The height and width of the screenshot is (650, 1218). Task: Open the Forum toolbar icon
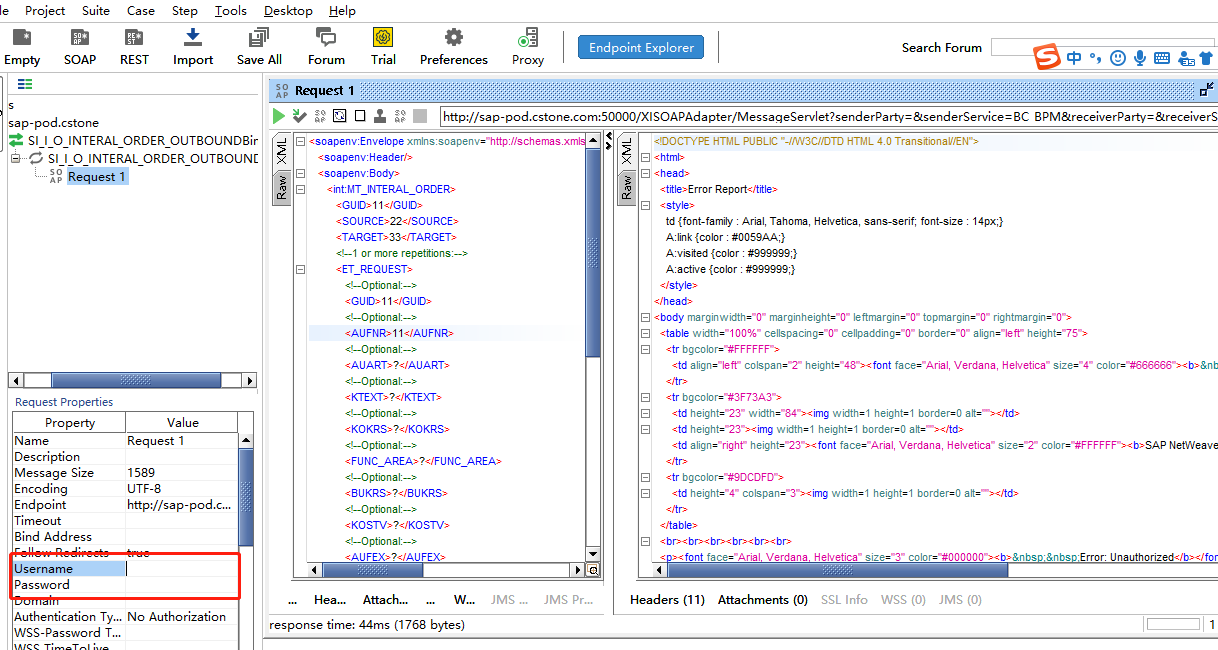pyautogui.click(x=326, y=47)
